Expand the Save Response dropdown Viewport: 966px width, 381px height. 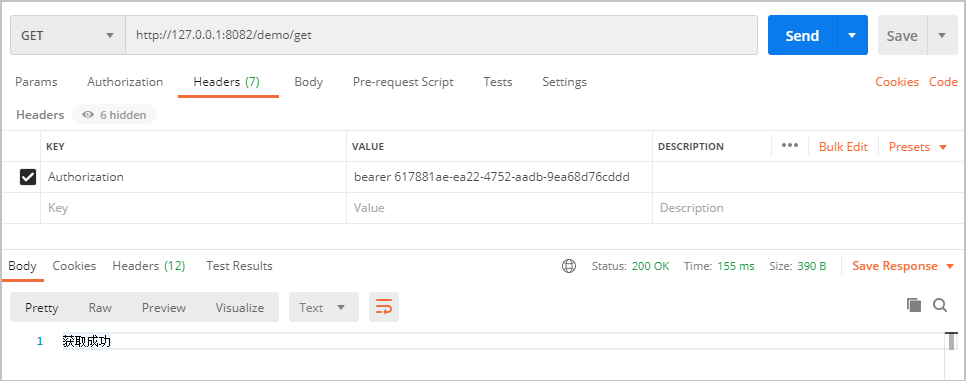(x=903, y=266)
